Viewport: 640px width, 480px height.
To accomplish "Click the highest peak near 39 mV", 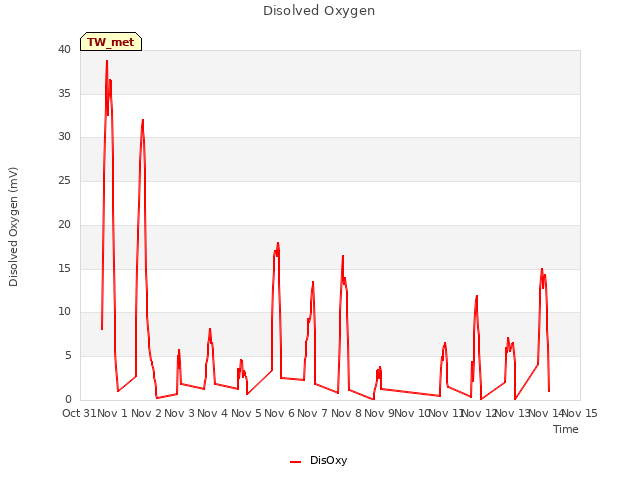I will (107, 61).
